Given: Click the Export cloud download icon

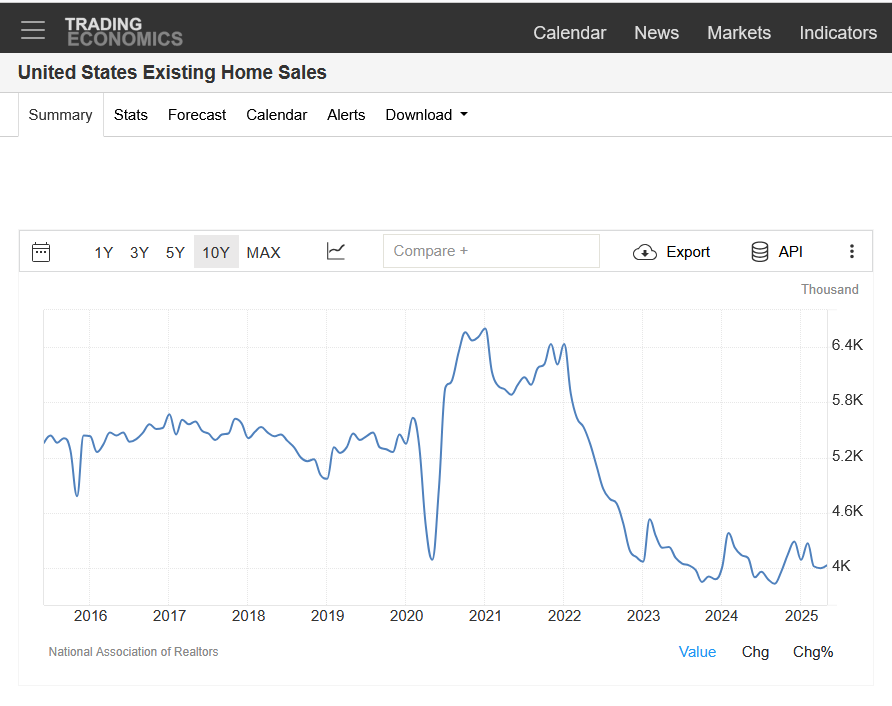Looking at the screenshot, I should [645, 251].
